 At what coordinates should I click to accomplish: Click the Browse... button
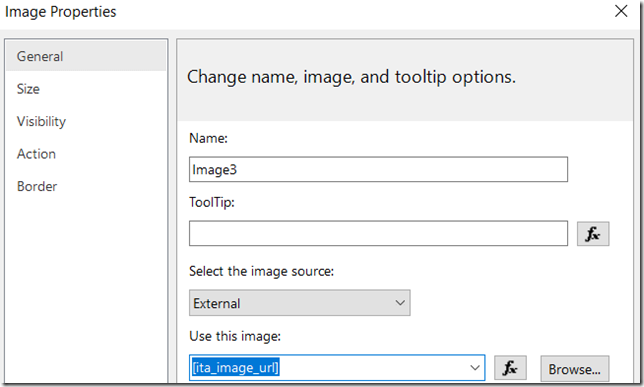575,369
